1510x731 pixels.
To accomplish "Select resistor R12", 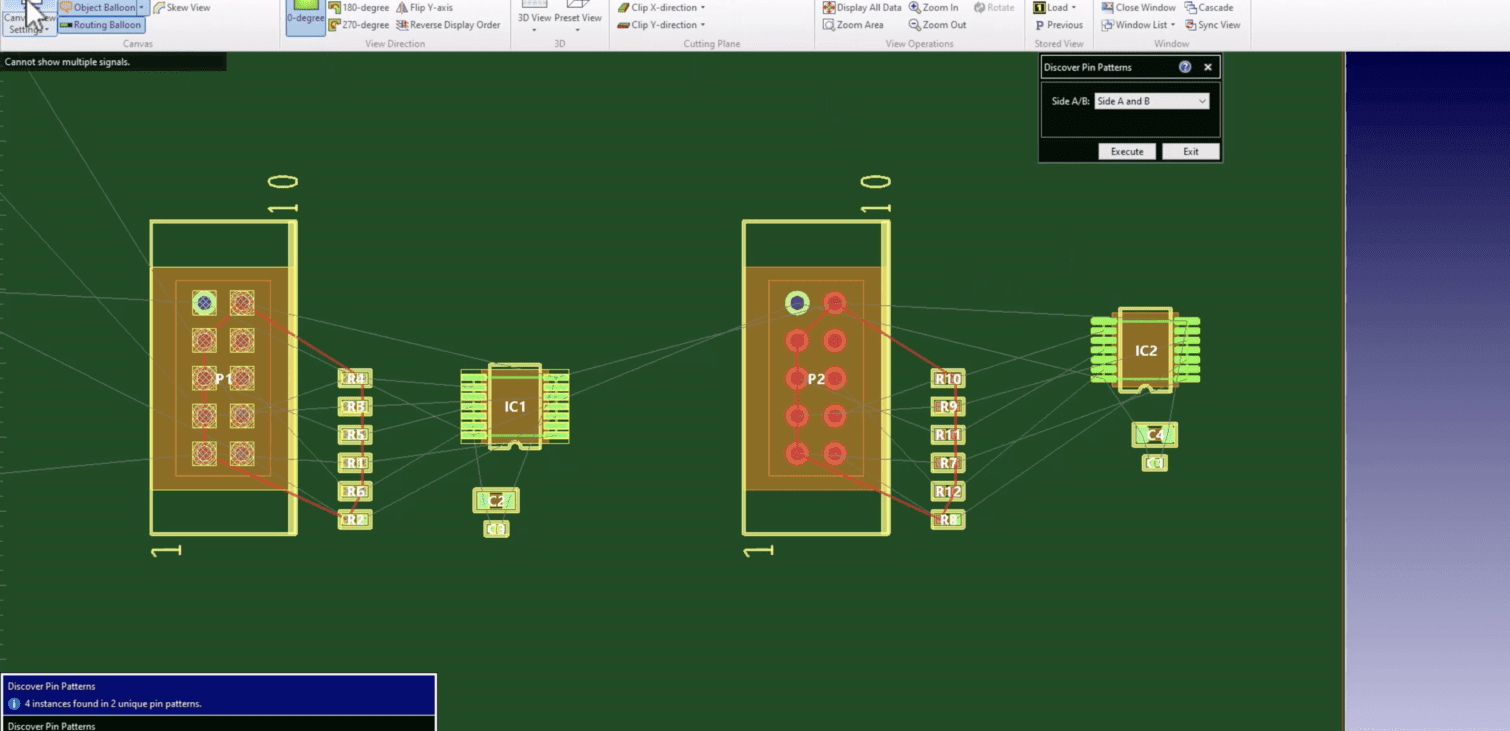I will tap(948, 491).
